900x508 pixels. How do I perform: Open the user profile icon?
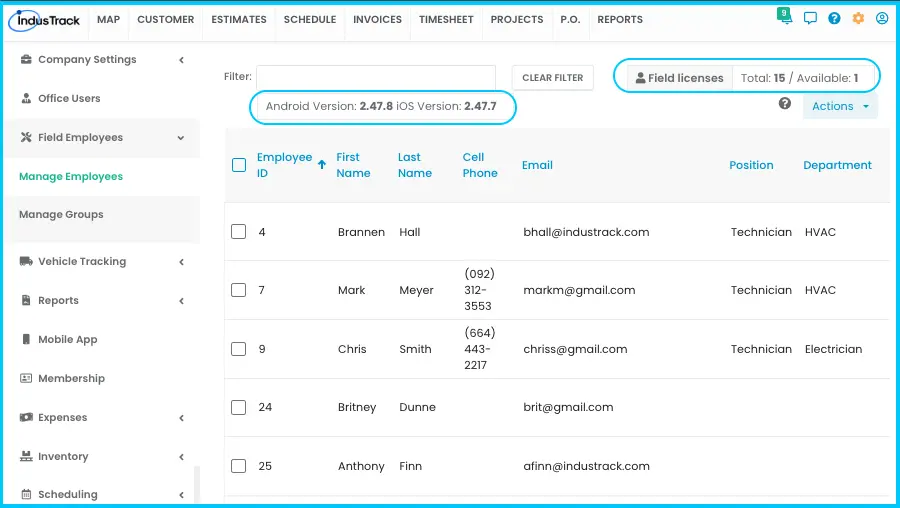882,18
